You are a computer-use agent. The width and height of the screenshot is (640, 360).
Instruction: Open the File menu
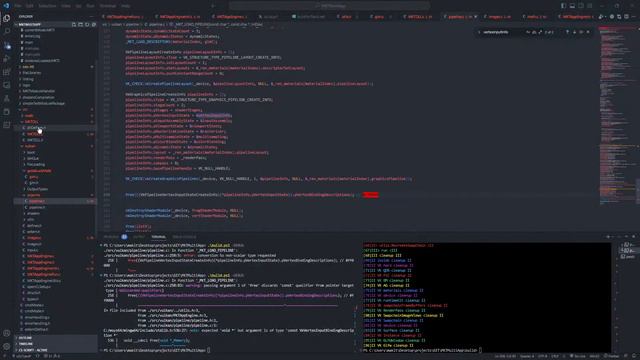coord(18,6)
